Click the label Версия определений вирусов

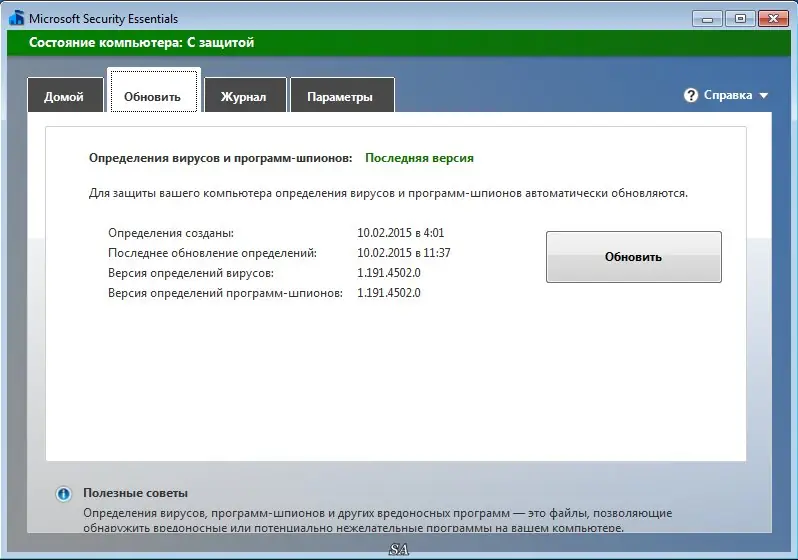click(x=191, y=273)
